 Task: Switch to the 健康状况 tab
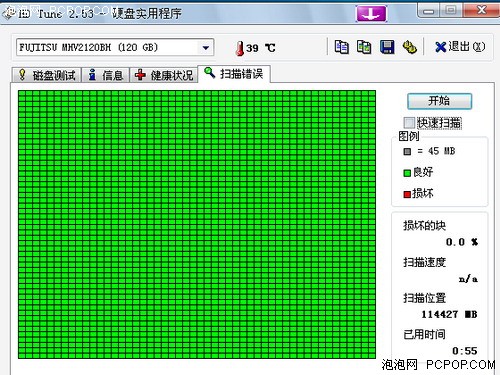click(164, 75)
